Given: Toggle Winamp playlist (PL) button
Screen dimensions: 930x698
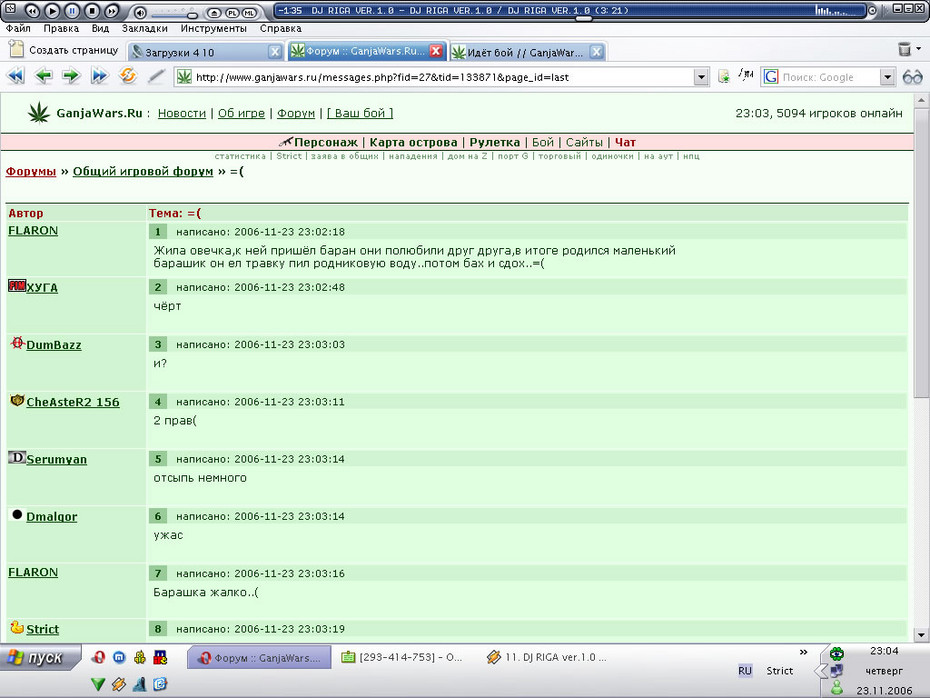Looking at the screenshot, I should click(x=232, y=12).
